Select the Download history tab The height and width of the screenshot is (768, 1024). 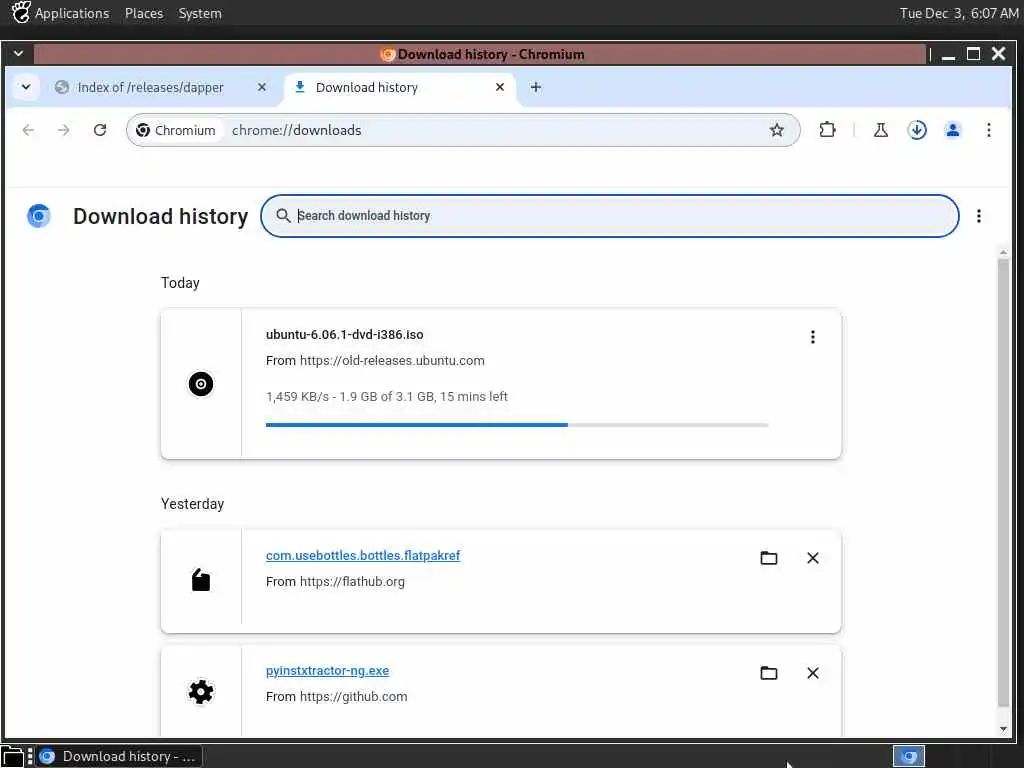click(400, 87)
